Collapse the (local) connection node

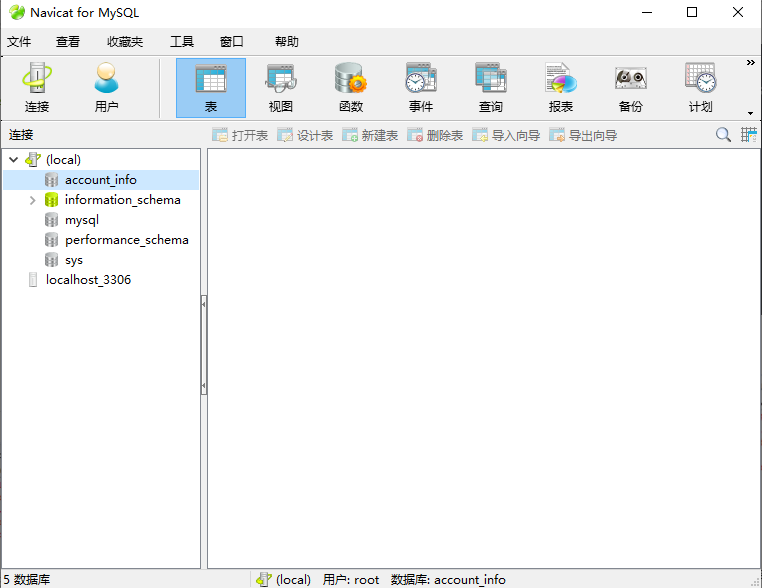pyautogui.click(x=14, y=159)
